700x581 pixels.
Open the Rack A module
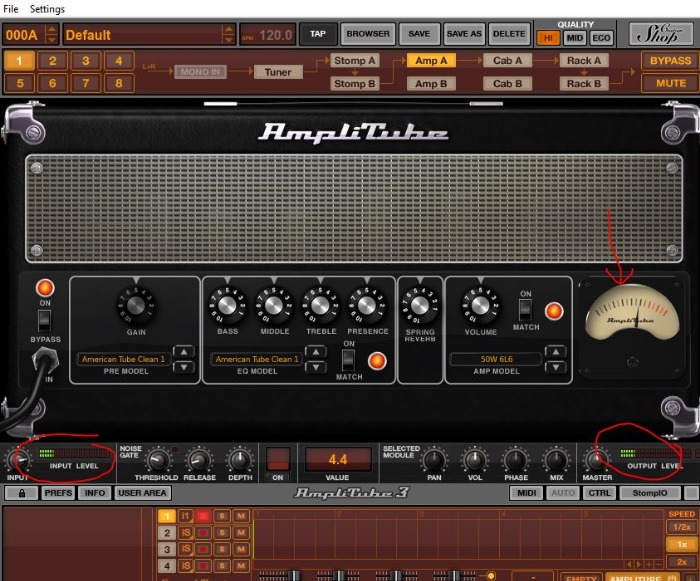click(584, 60)
